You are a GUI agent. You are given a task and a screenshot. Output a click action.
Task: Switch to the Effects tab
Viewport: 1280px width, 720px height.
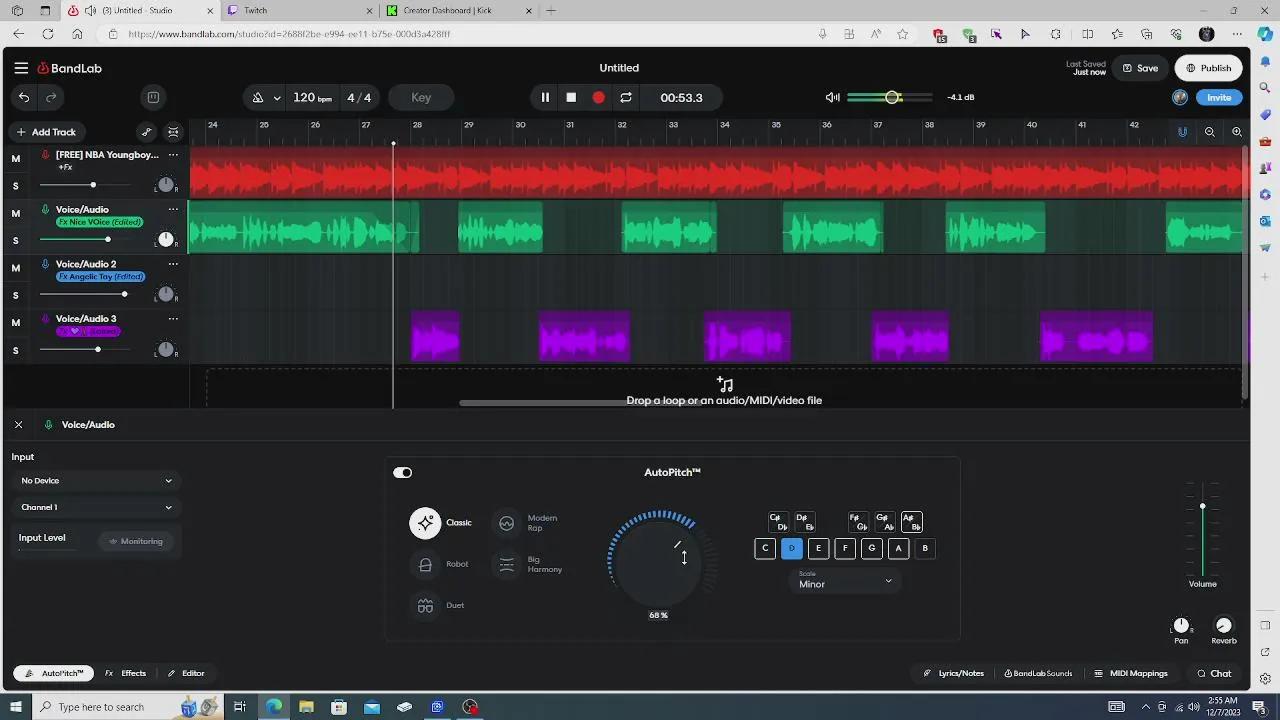point(126,673)
